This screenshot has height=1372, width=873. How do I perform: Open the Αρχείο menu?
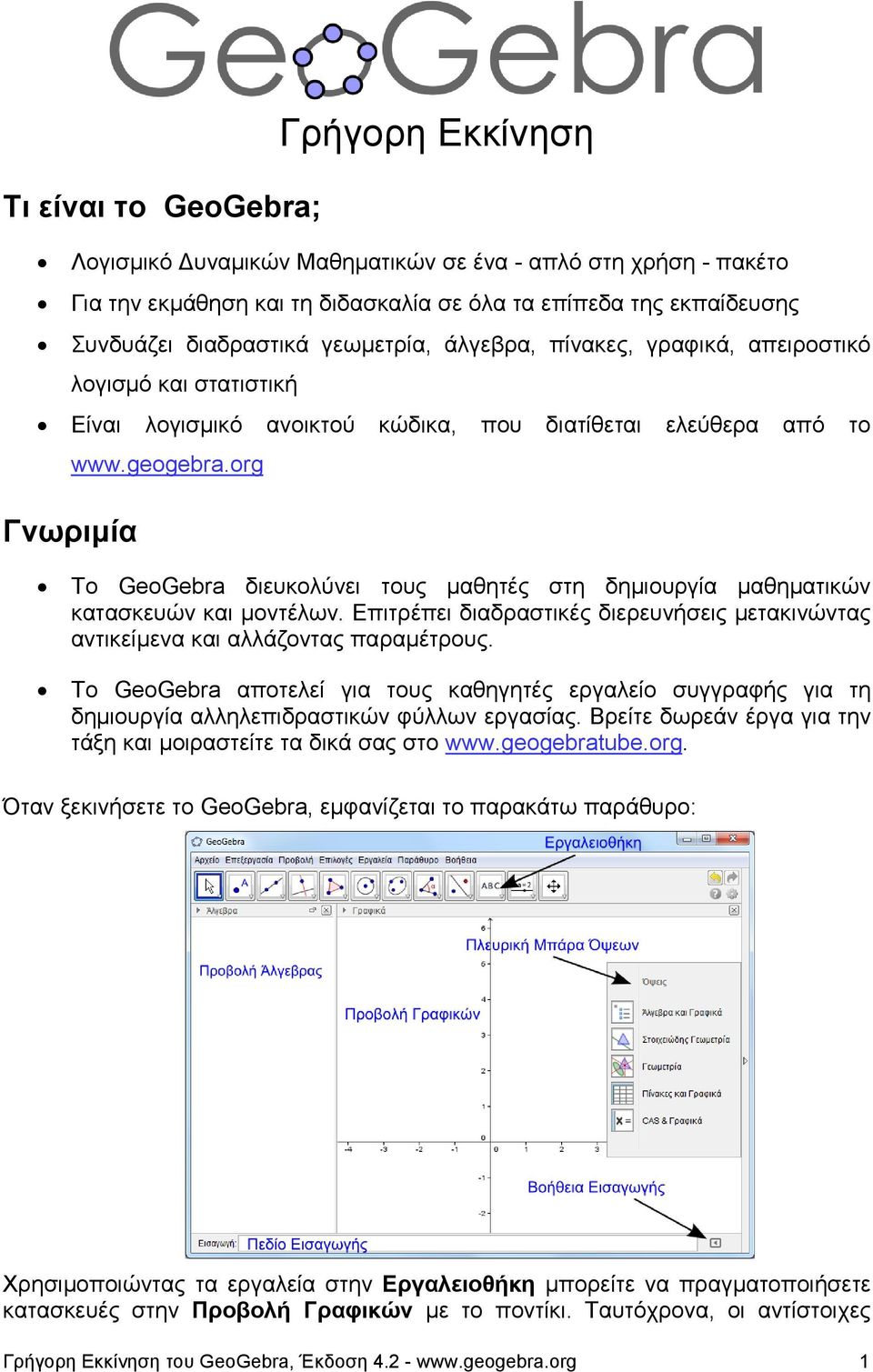[207, 859]
